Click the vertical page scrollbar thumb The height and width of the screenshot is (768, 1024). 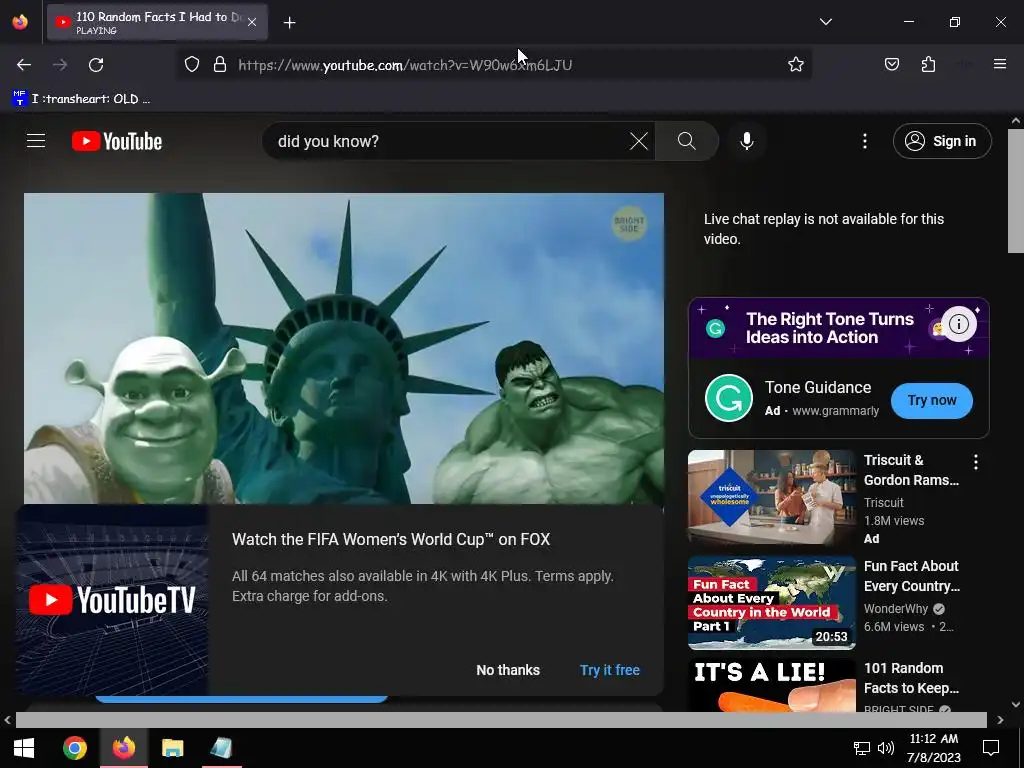1016,191
